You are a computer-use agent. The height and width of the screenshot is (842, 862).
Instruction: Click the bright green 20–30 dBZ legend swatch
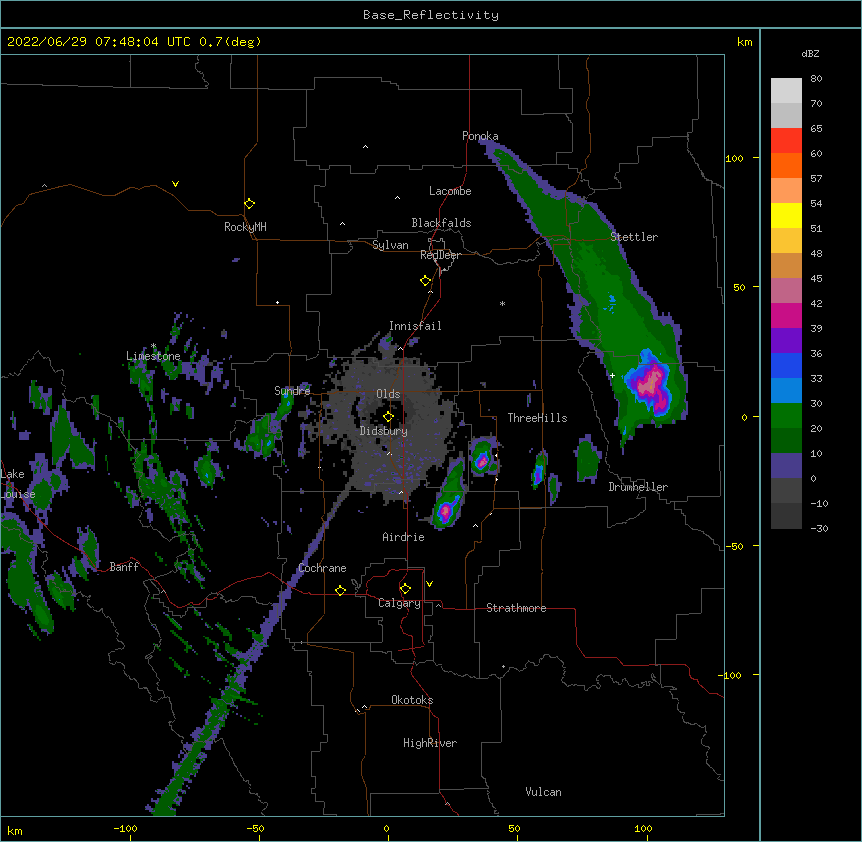[x=786, y=416]
